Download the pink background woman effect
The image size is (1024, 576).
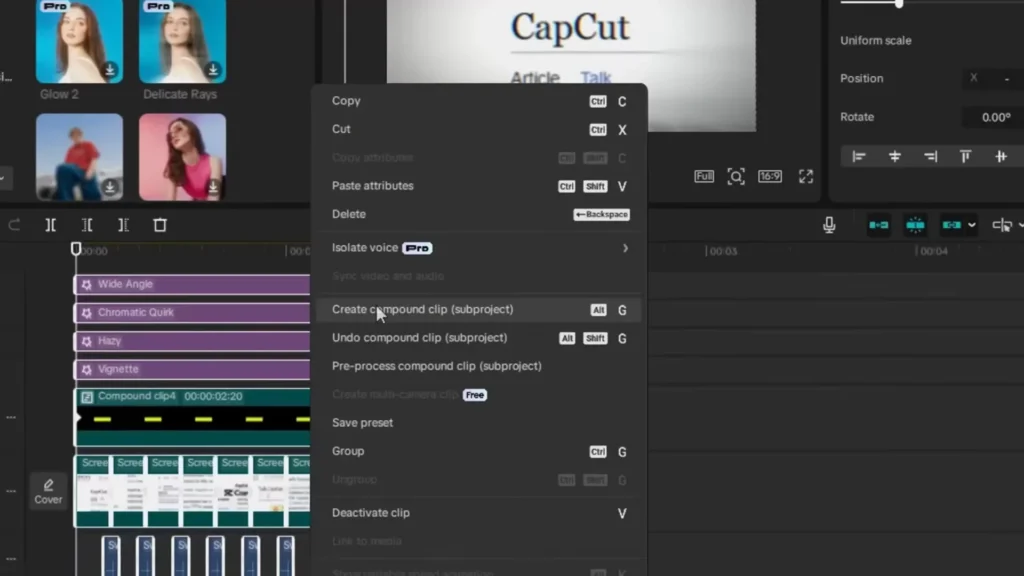(x=213, y=187)
